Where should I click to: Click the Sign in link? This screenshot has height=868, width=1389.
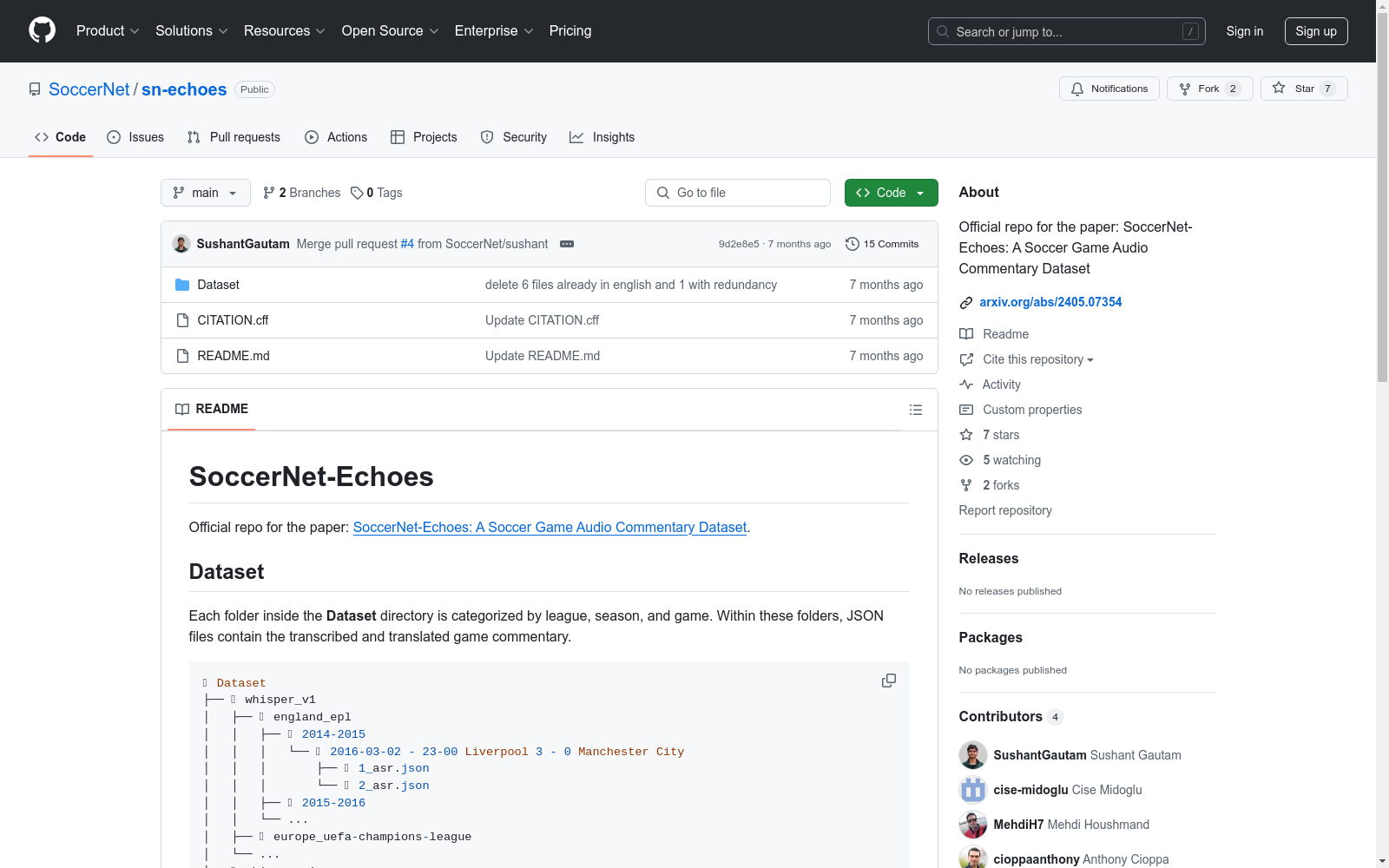click(x=1245, y=31)
